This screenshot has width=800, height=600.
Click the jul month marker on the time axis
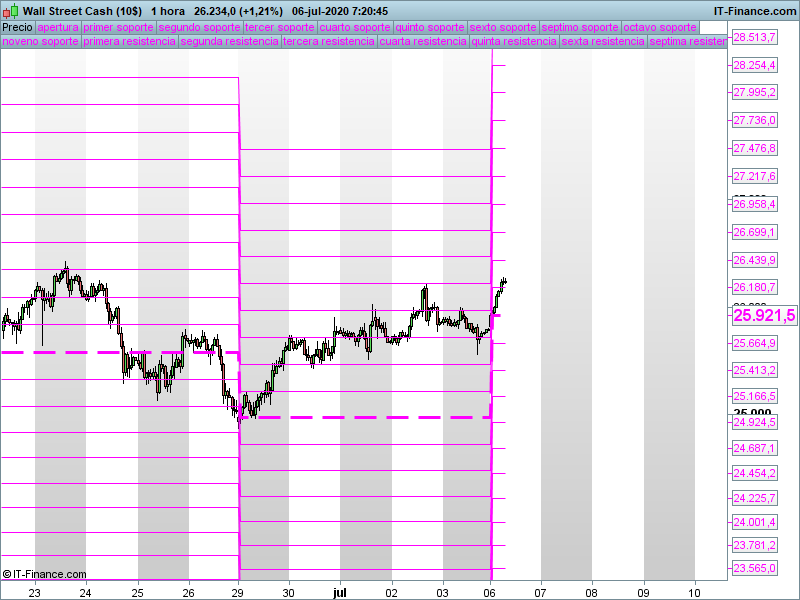click(x=340, y=593)
